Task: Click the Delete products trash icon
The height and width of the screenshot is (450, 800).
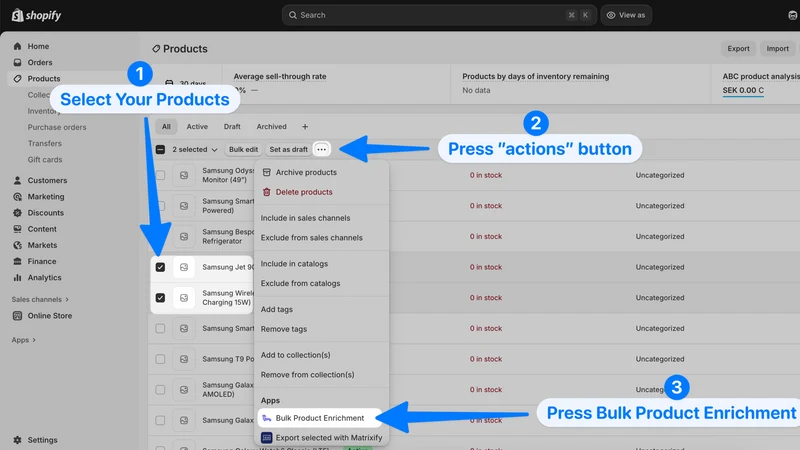Action: 266,192
